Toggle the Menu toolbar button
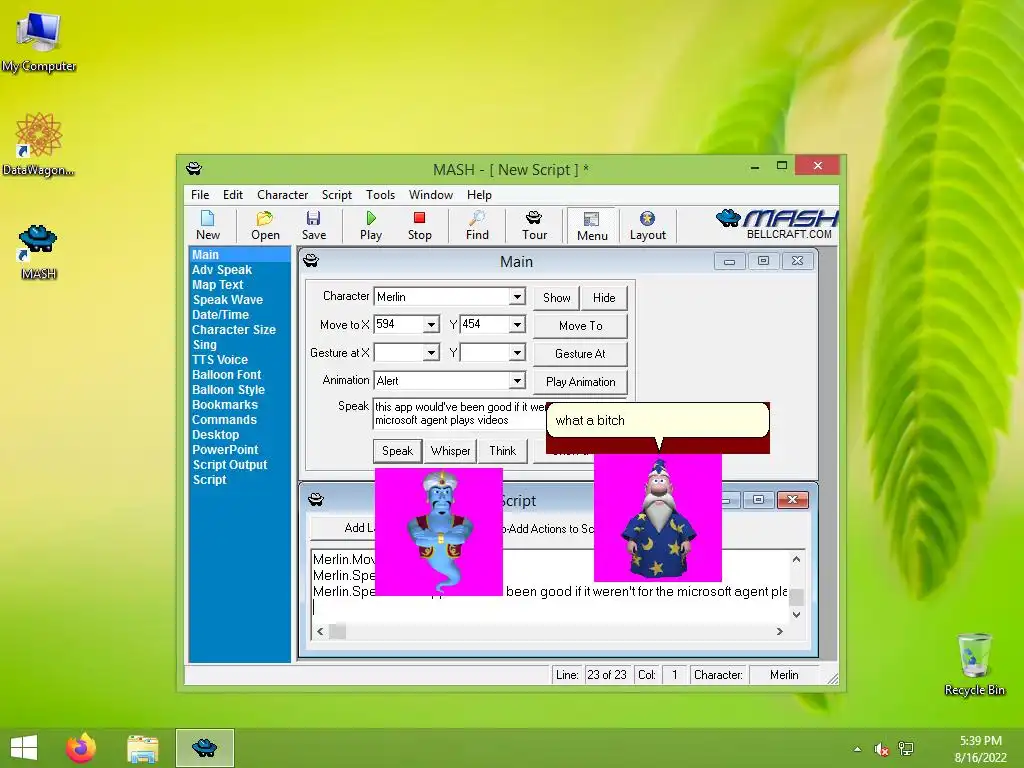Screen dimensions: 1024x768 592,226
